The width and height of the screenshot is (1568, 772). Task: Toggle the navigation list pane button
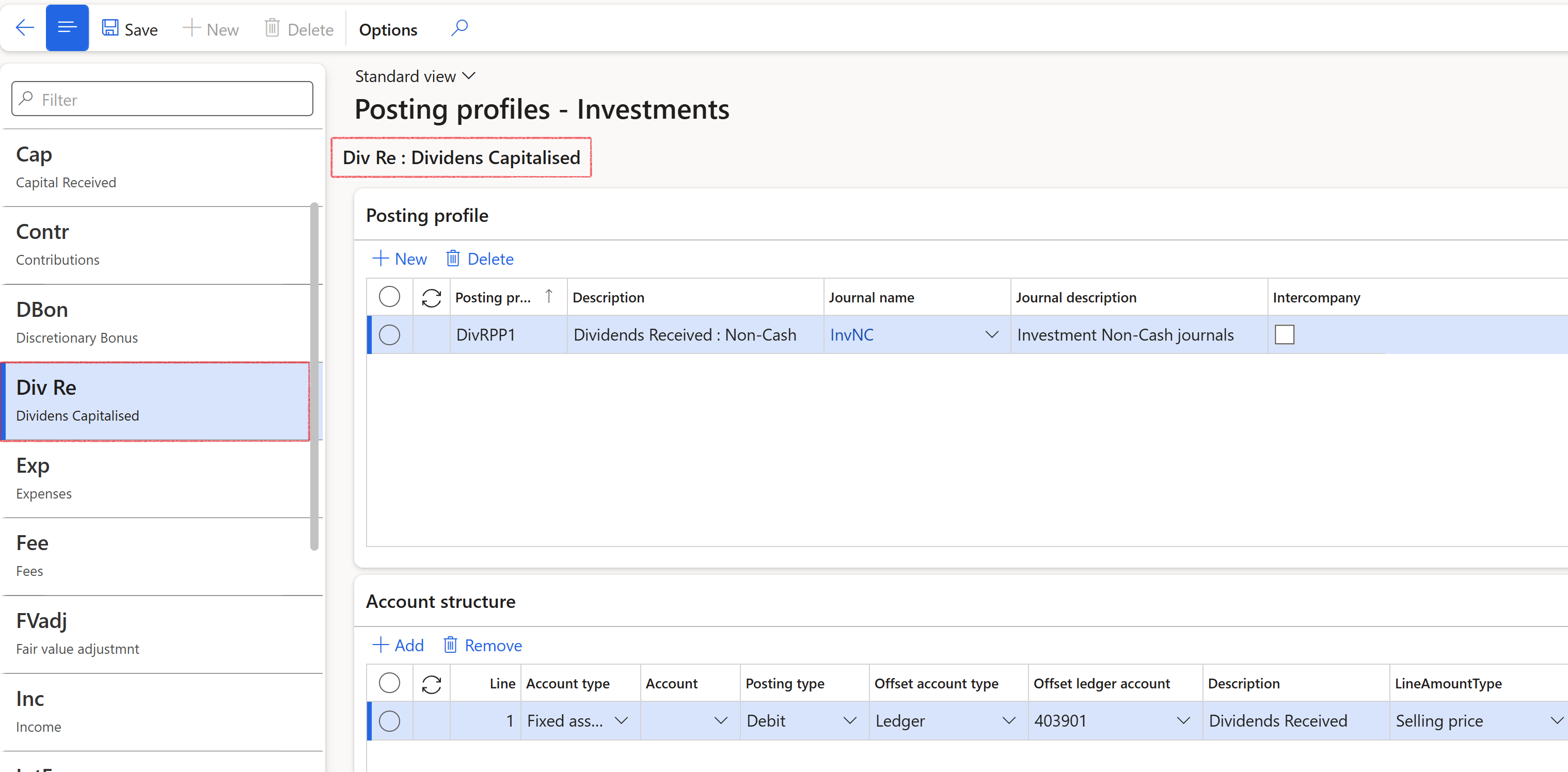(x=67, y=28)
